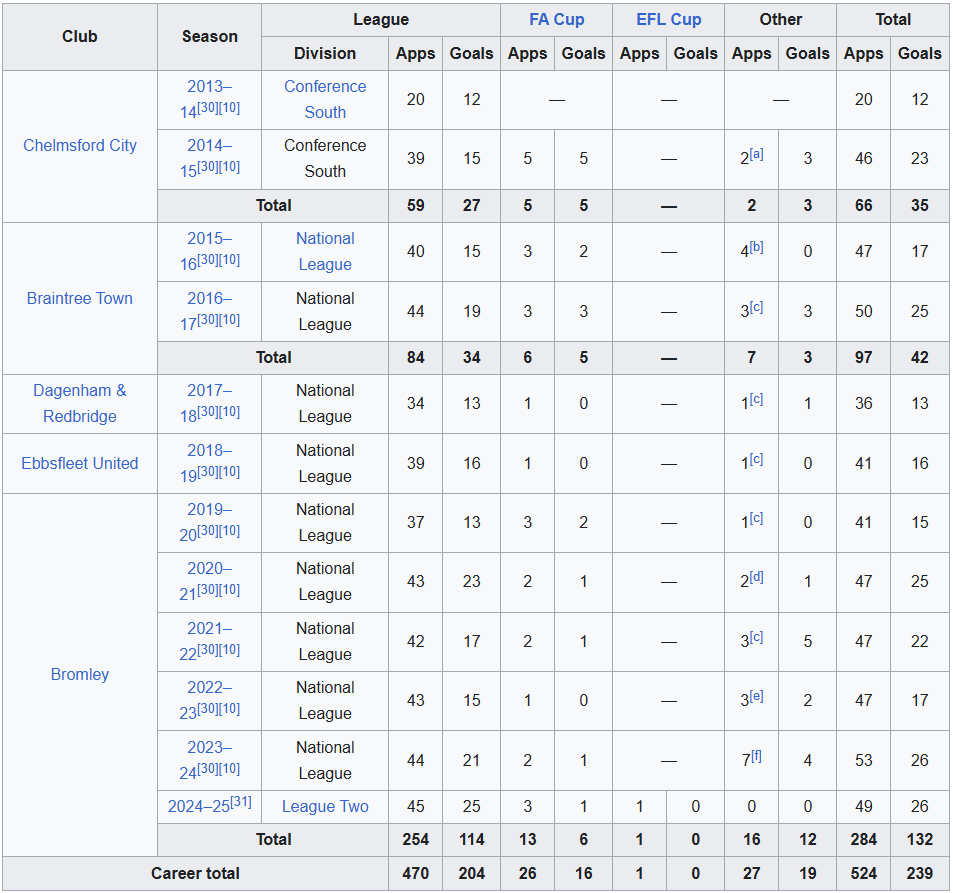Select the Season column header
This screenshot has height=893, width=953.
(x=210, y=36)
